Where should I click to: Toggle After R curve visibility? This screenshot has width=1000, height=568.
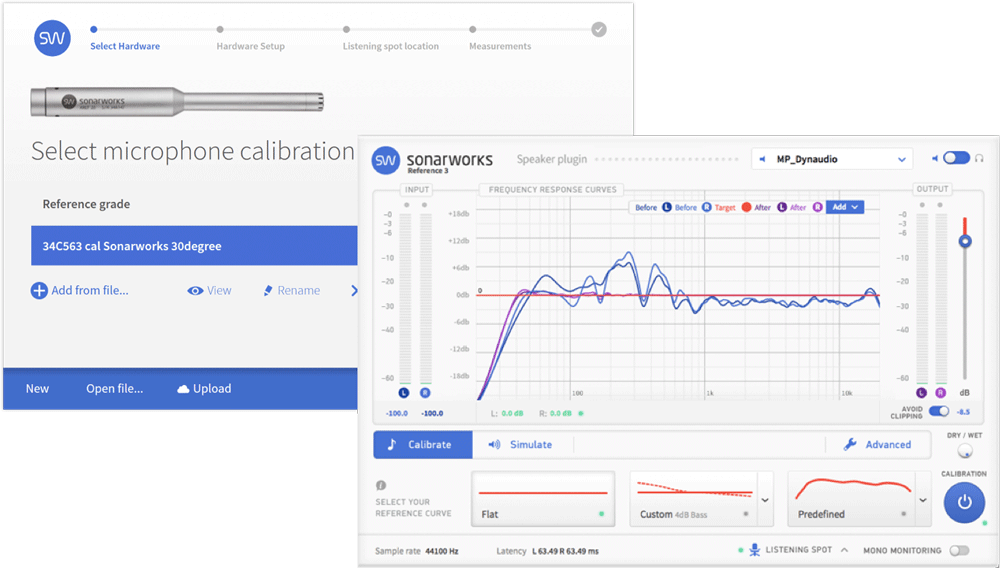point(817,207)
